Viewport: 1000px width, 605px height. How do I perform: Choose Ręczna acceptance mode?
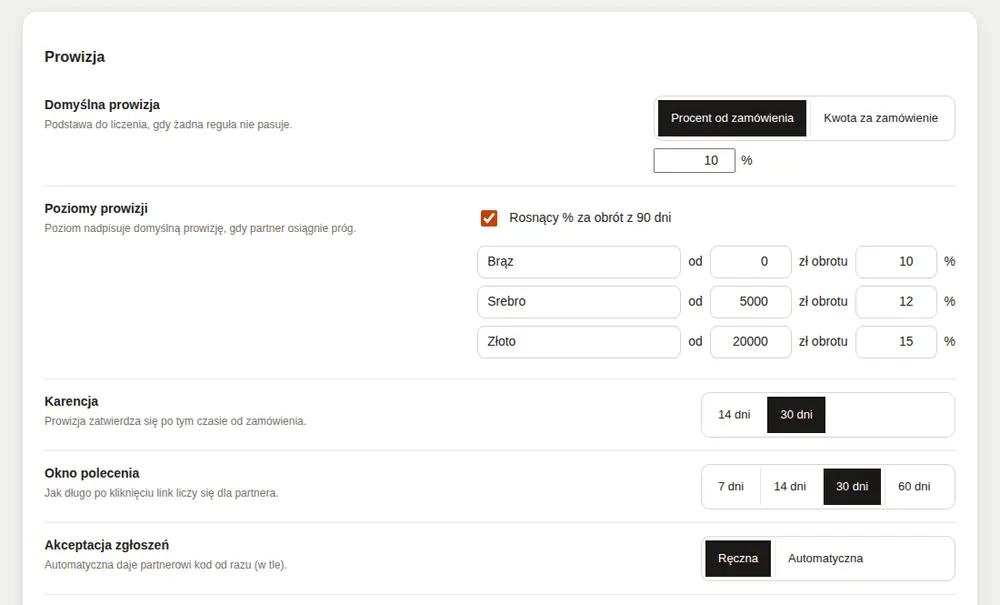pos(738,559)
